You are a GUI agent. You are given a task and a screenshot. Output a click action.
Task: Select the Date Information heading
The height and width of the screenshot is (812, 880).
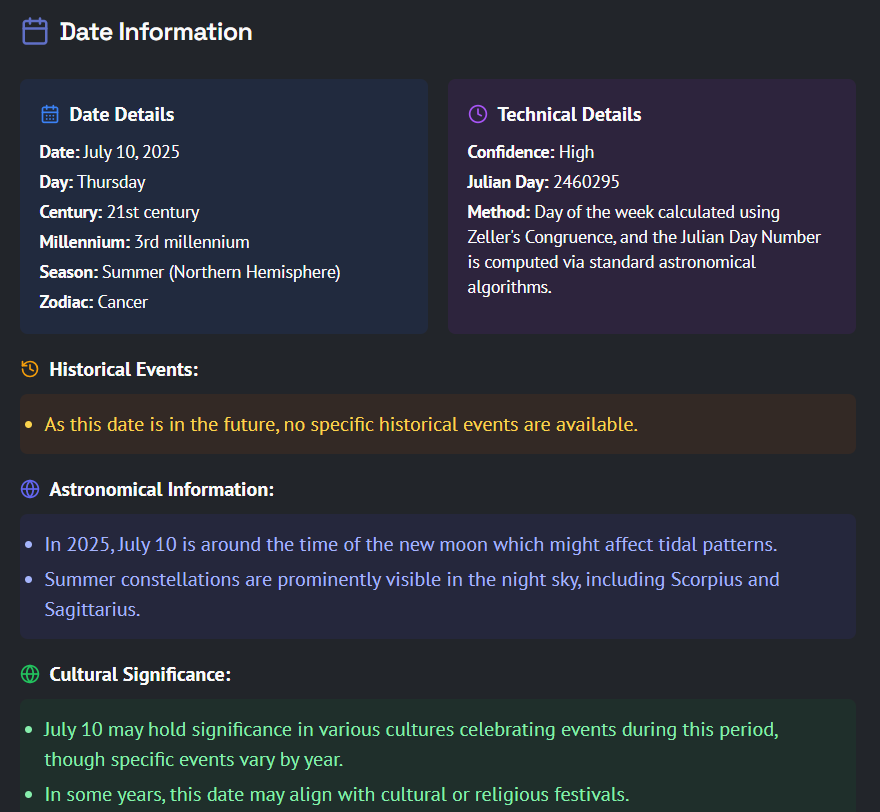156,31
